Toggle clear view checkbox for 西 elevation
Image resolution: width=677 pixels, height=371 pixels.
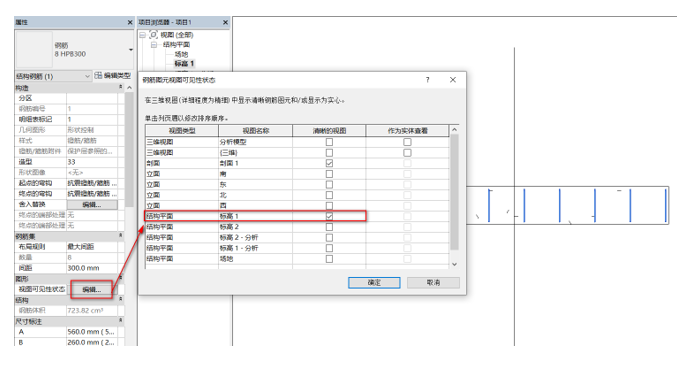[x=329, y=206]
